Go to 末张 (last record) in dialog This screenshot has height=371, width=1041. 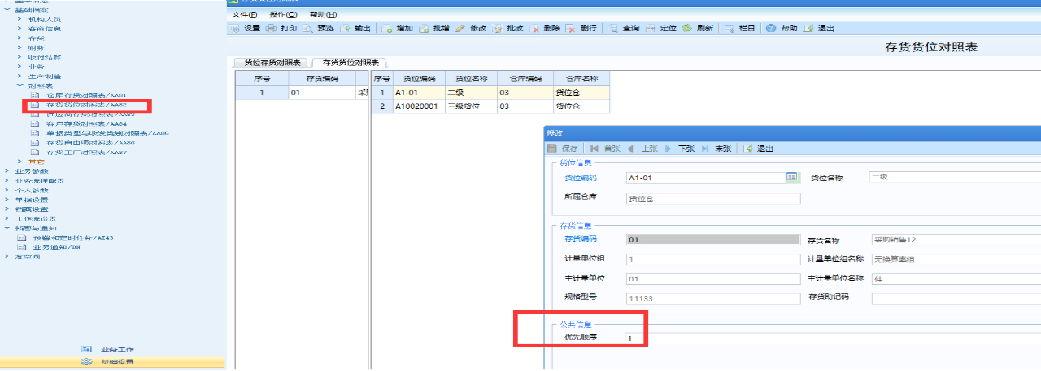click(x=716, y=149)
